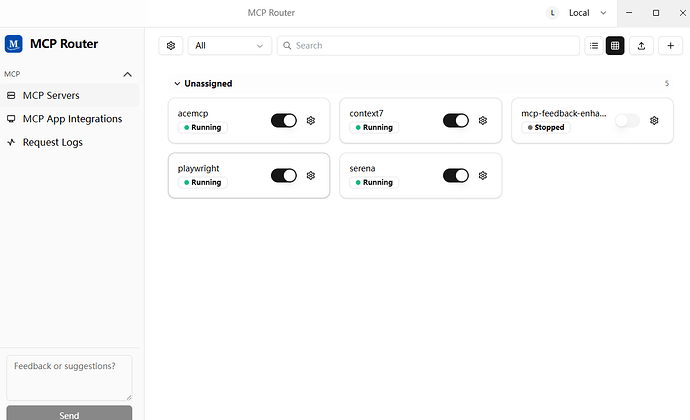Open MCP App Integrations page

70,119
